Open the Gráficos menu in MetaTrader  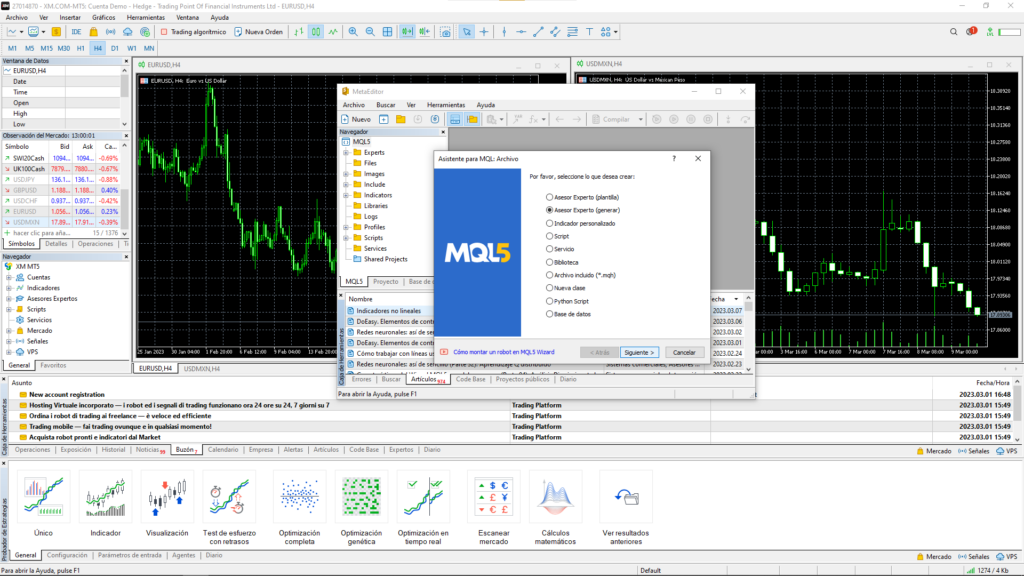click(104, 18)
